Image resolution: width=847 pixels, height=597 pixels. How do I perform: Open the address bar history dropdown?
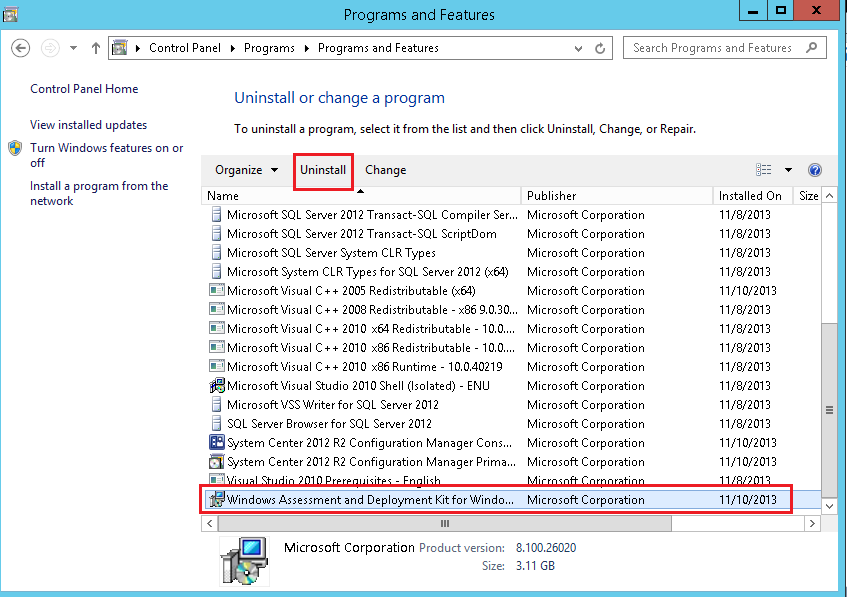pyautogui.click(x=579, y=48)
